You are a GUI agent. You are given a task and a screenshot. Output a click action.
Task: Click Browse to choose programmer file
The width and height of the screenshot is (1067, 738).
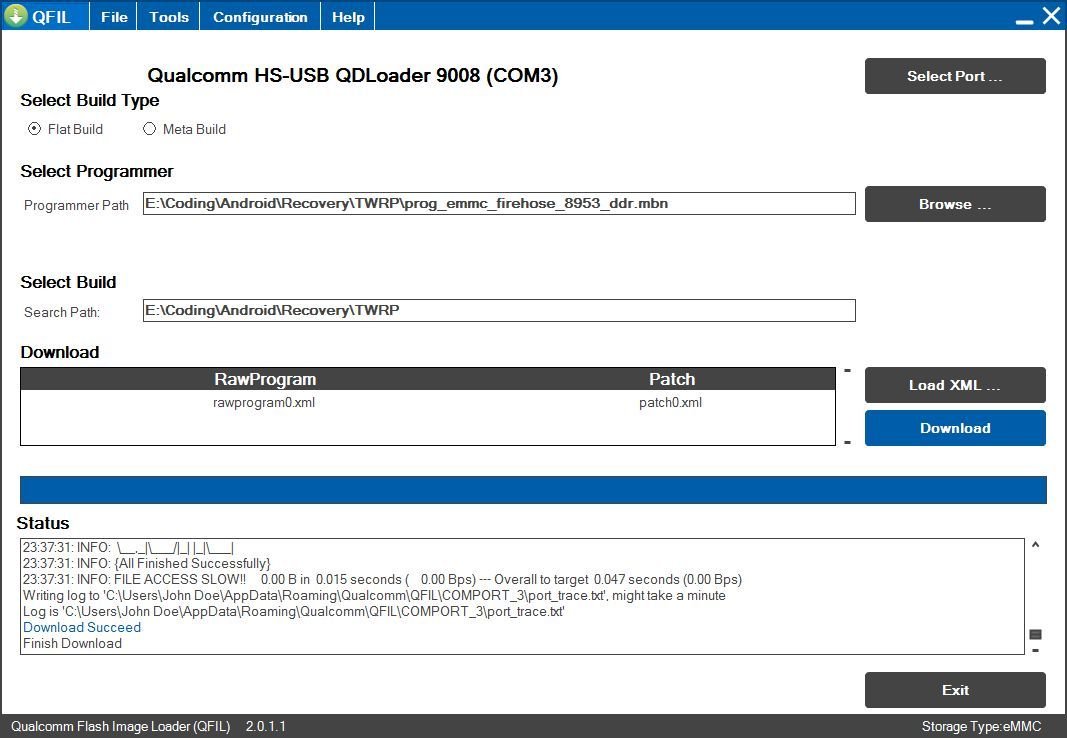tap(955, 204)
